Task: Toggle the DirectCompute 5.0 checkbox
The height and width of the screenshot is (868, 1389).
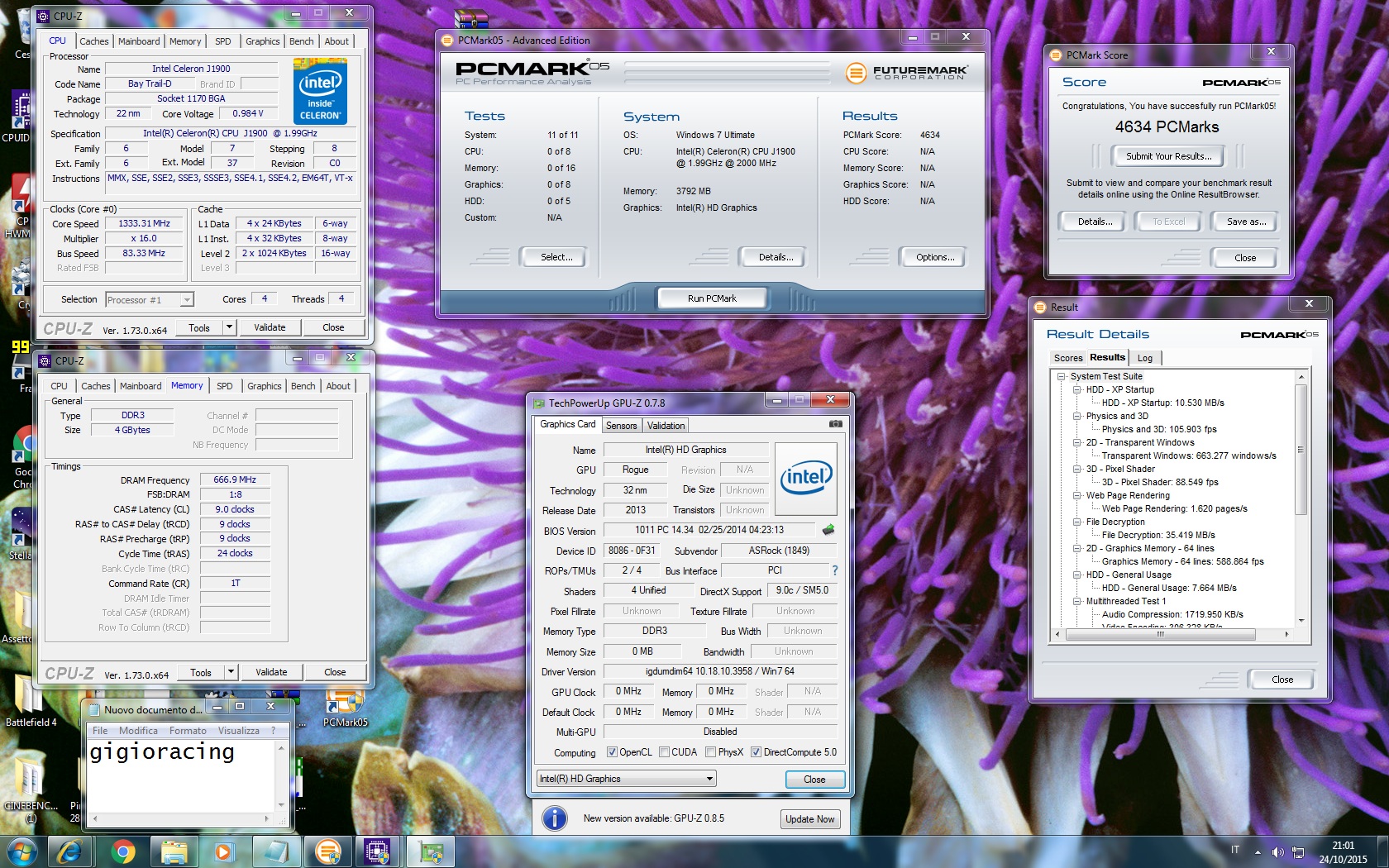Action: pyautogui.click(x=756, y=752)
